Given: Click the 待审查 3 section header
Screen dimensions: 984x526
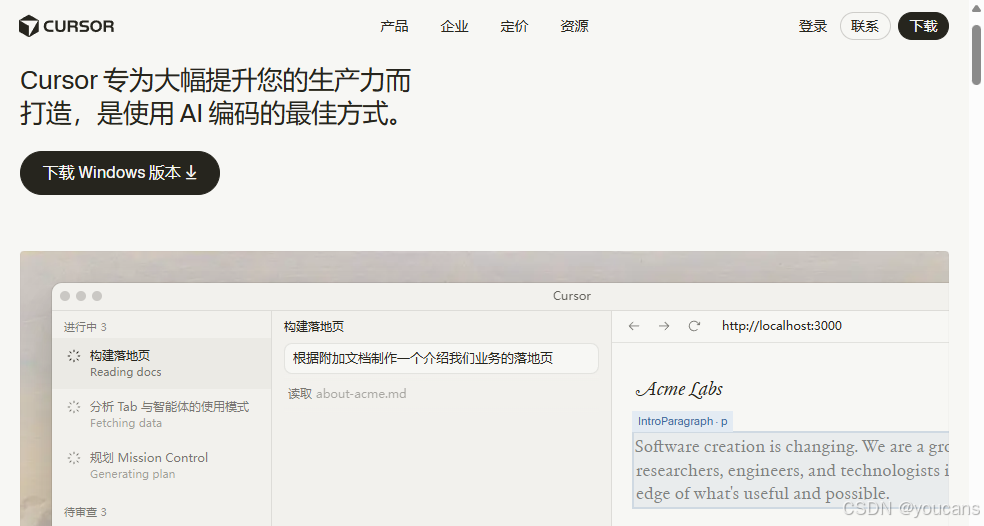Looking at the screenshot, I should tap(85, 512).
